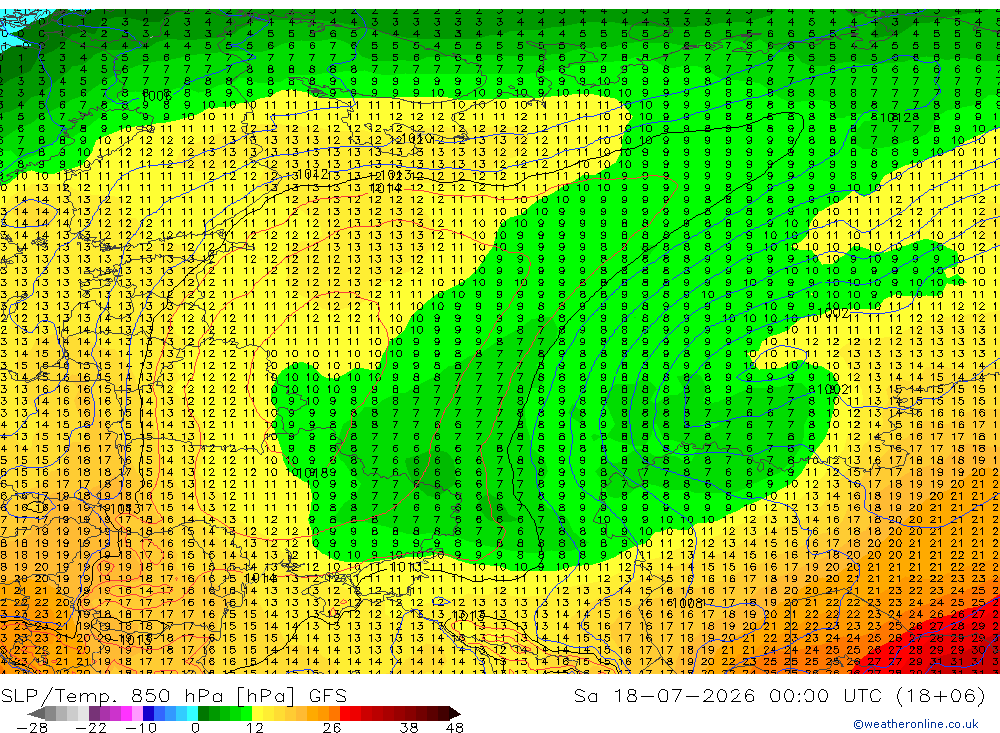The height and width of the screenshot is (733, 1000).
Task: Click the '-28' legend value
Action: click(x=31, y=727)
